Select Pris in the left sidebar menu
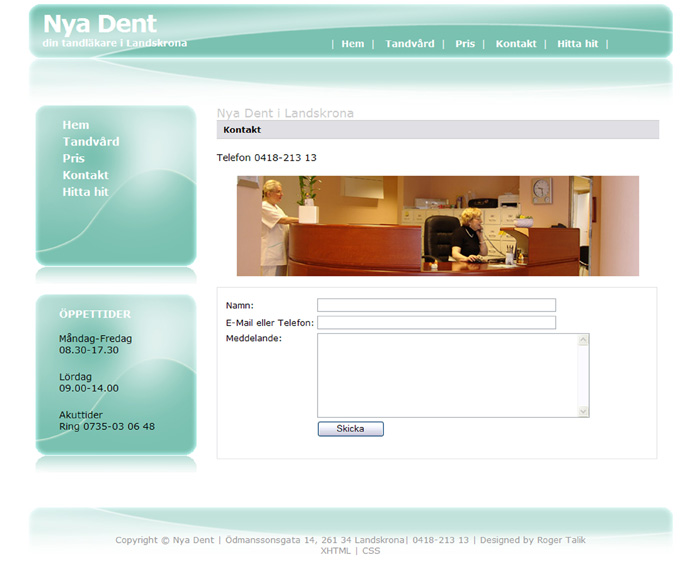 73,158
